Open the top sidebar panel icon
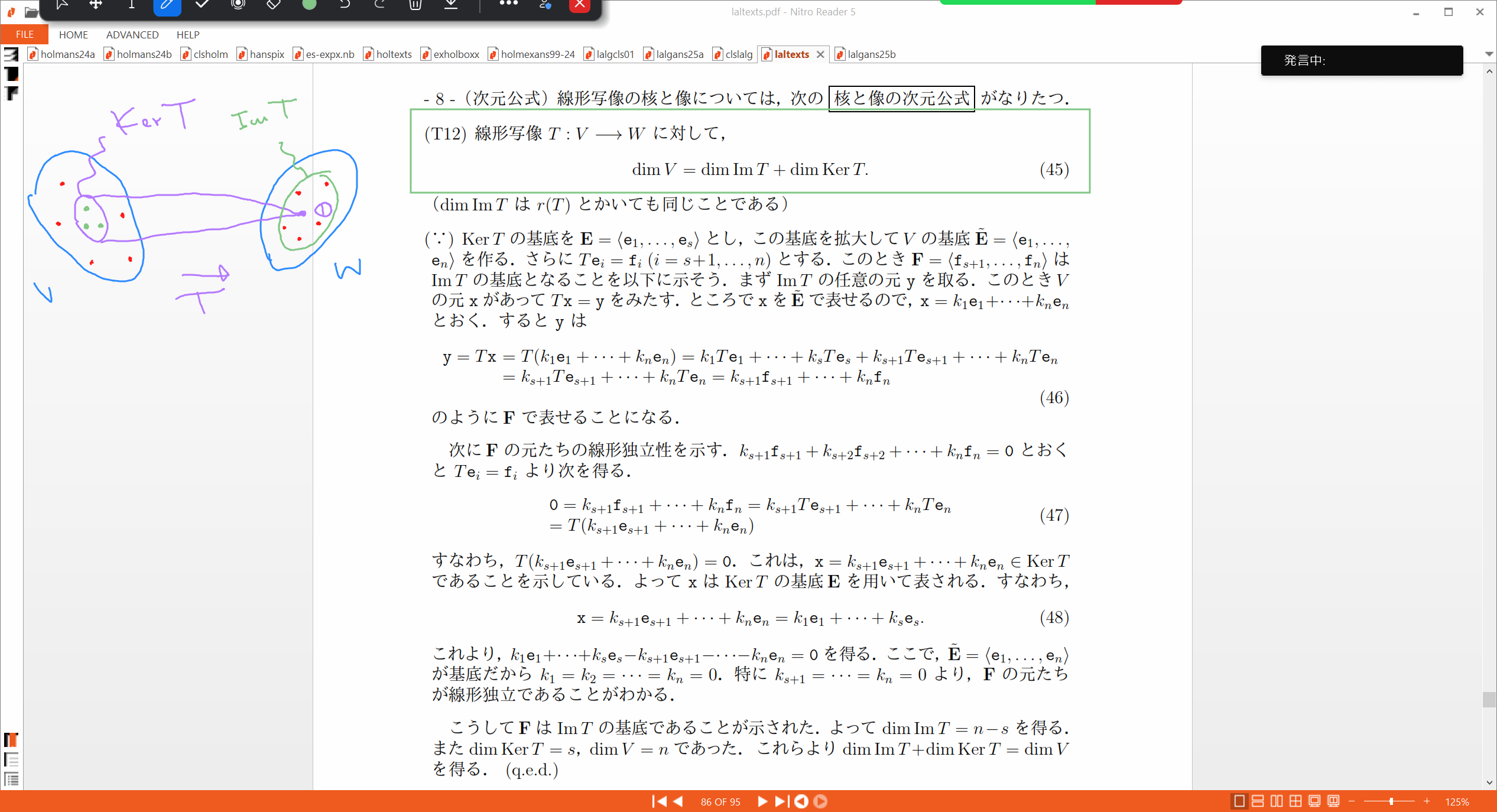 (x=11, y=55)
